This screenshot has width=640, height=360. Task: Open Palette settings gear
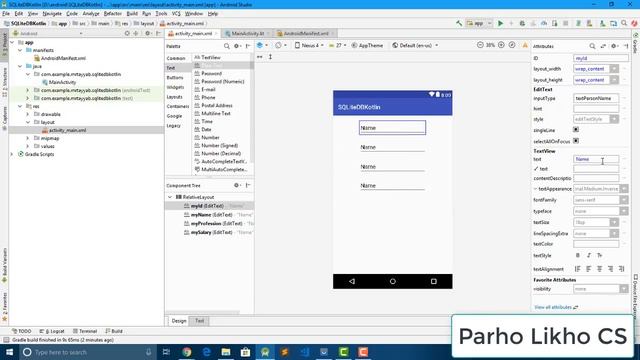[237, 46]
